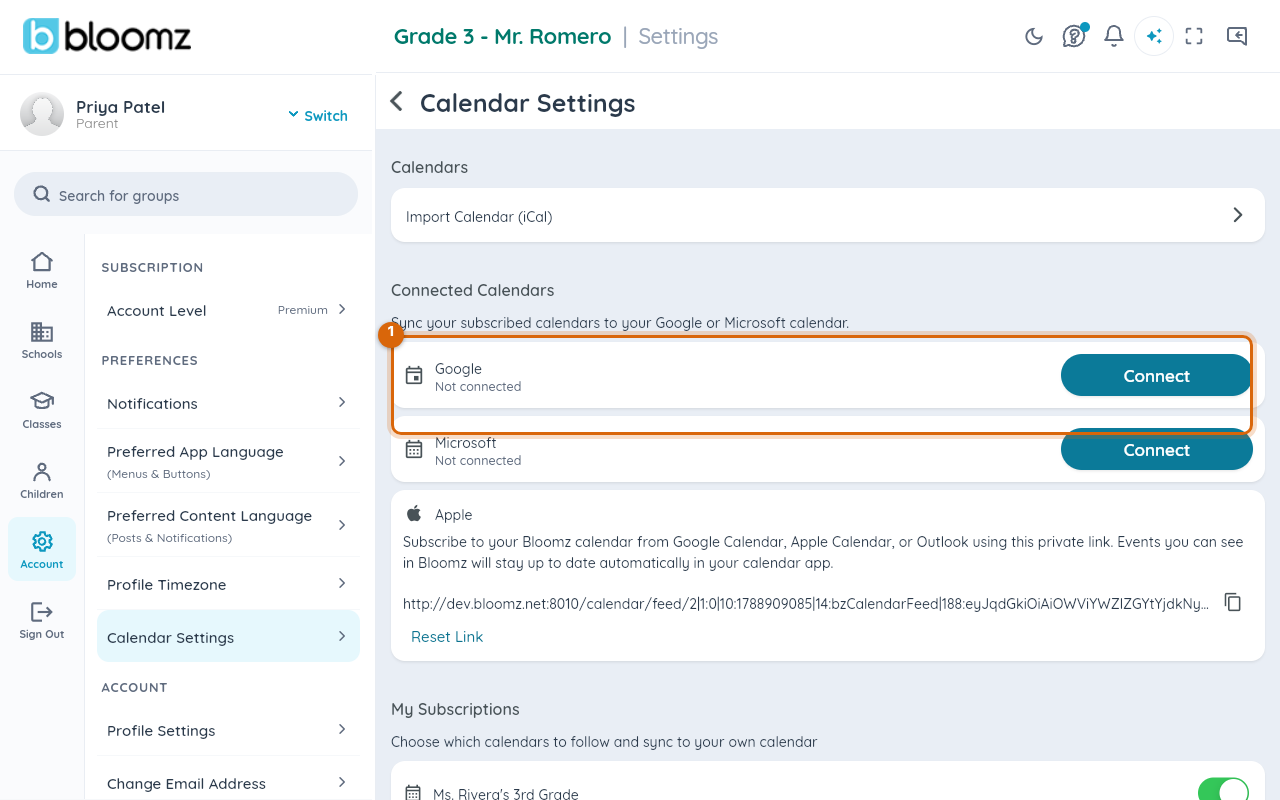Click the Microsoft calendar icon

click(x=414, y=450)
